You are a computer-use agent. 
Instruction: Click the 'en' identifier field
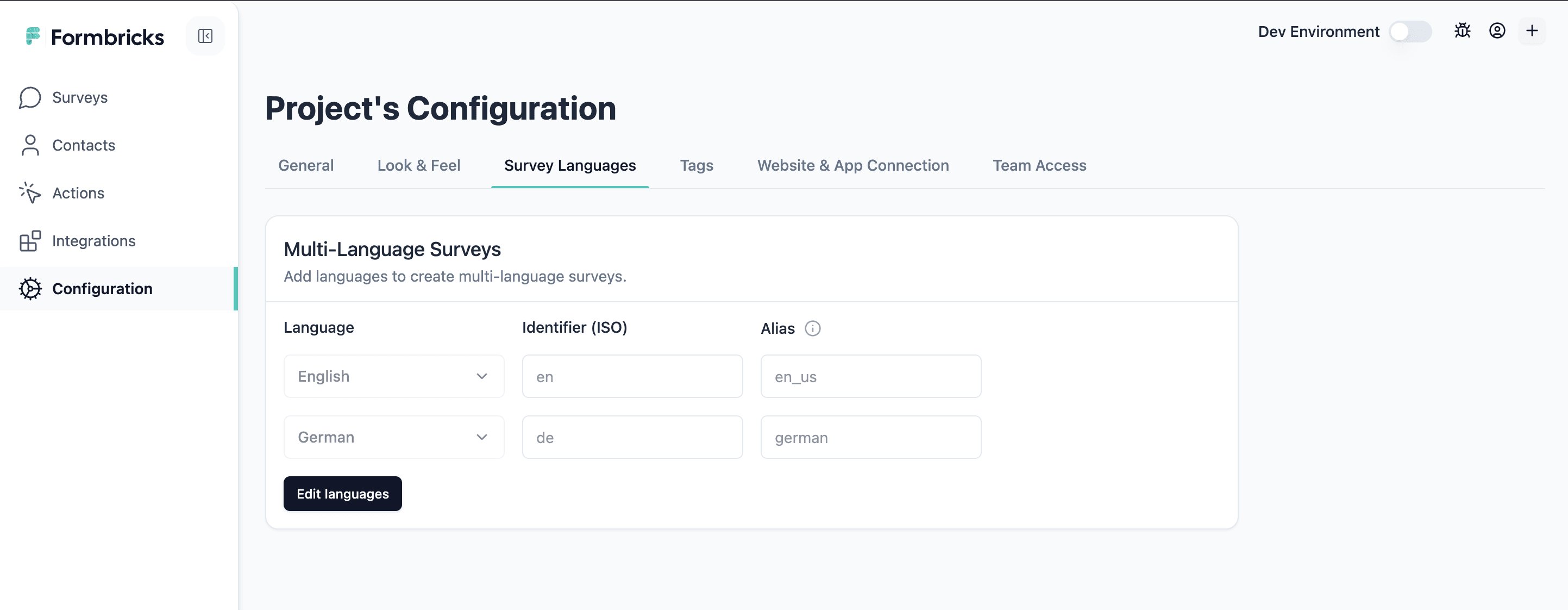point(632,376)
